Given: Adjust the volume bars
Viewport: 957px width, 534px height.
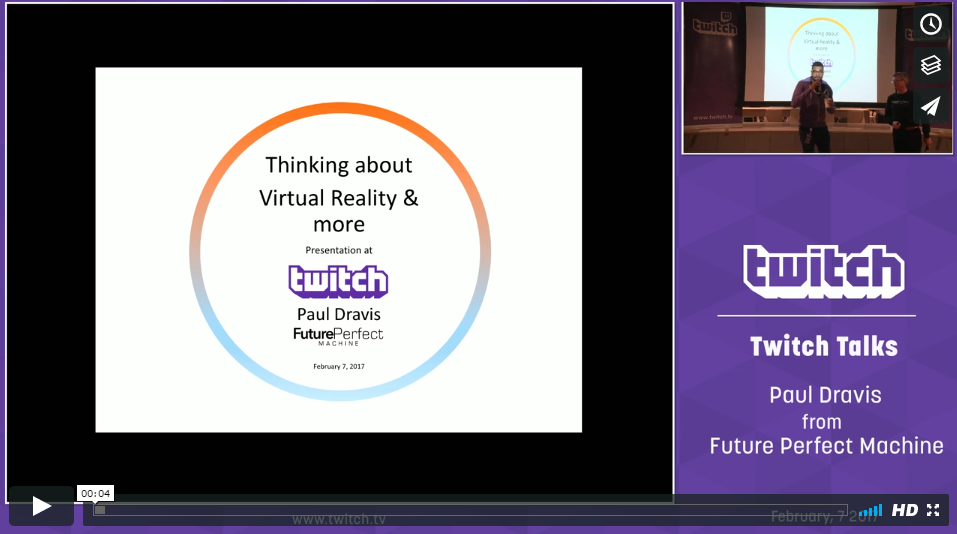Looking at the screenshot, I should 871,510.
